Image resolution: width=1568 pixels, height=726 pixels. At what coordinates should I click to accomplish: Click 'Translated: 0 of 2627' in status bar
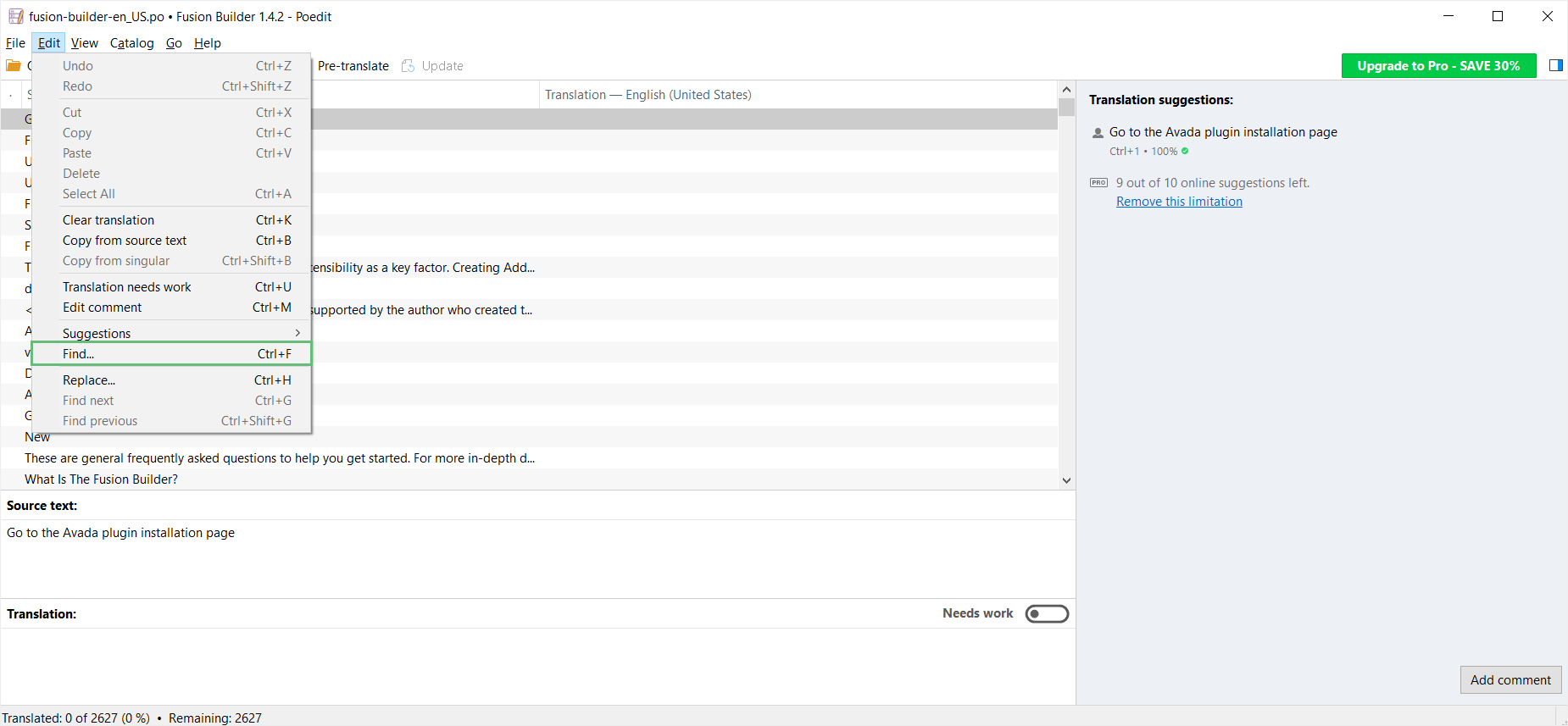[75, 718]
